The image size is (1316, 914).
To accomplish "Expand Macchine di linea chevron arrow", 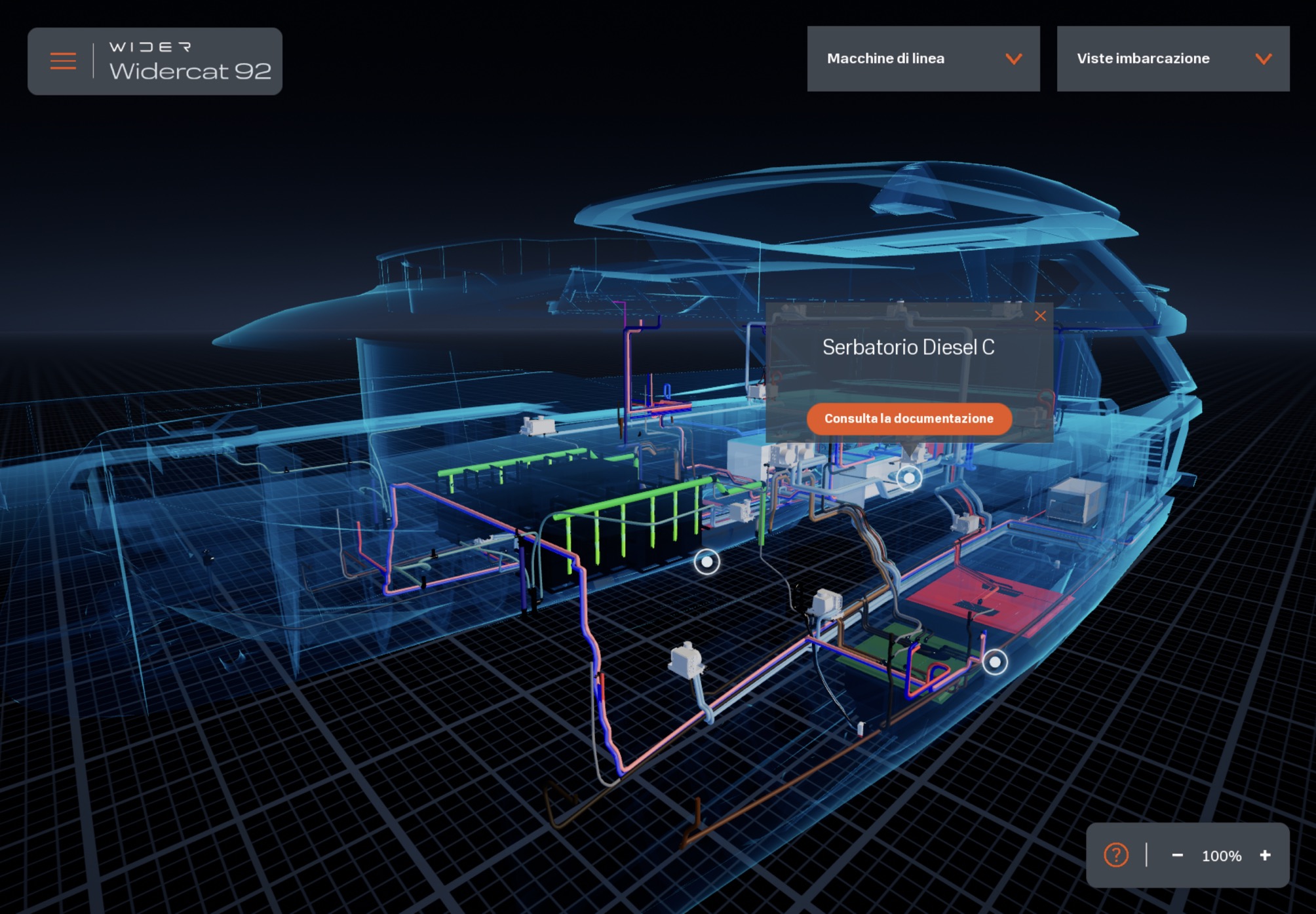I will (x=1013, y=59).
